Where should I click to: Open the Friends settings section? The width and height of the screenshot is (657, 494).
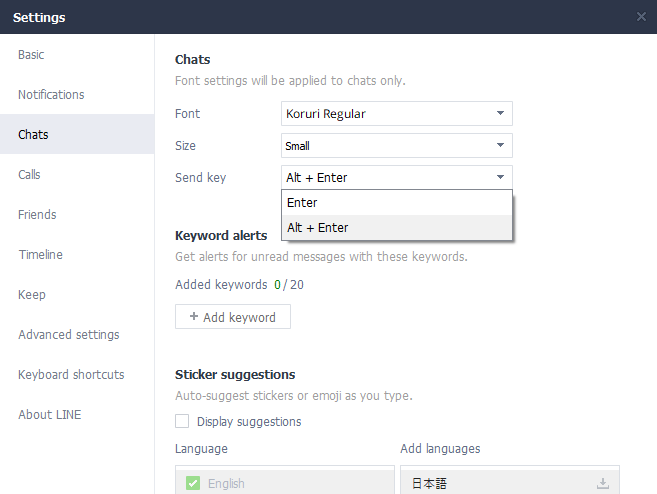click(x=38, y=215)
